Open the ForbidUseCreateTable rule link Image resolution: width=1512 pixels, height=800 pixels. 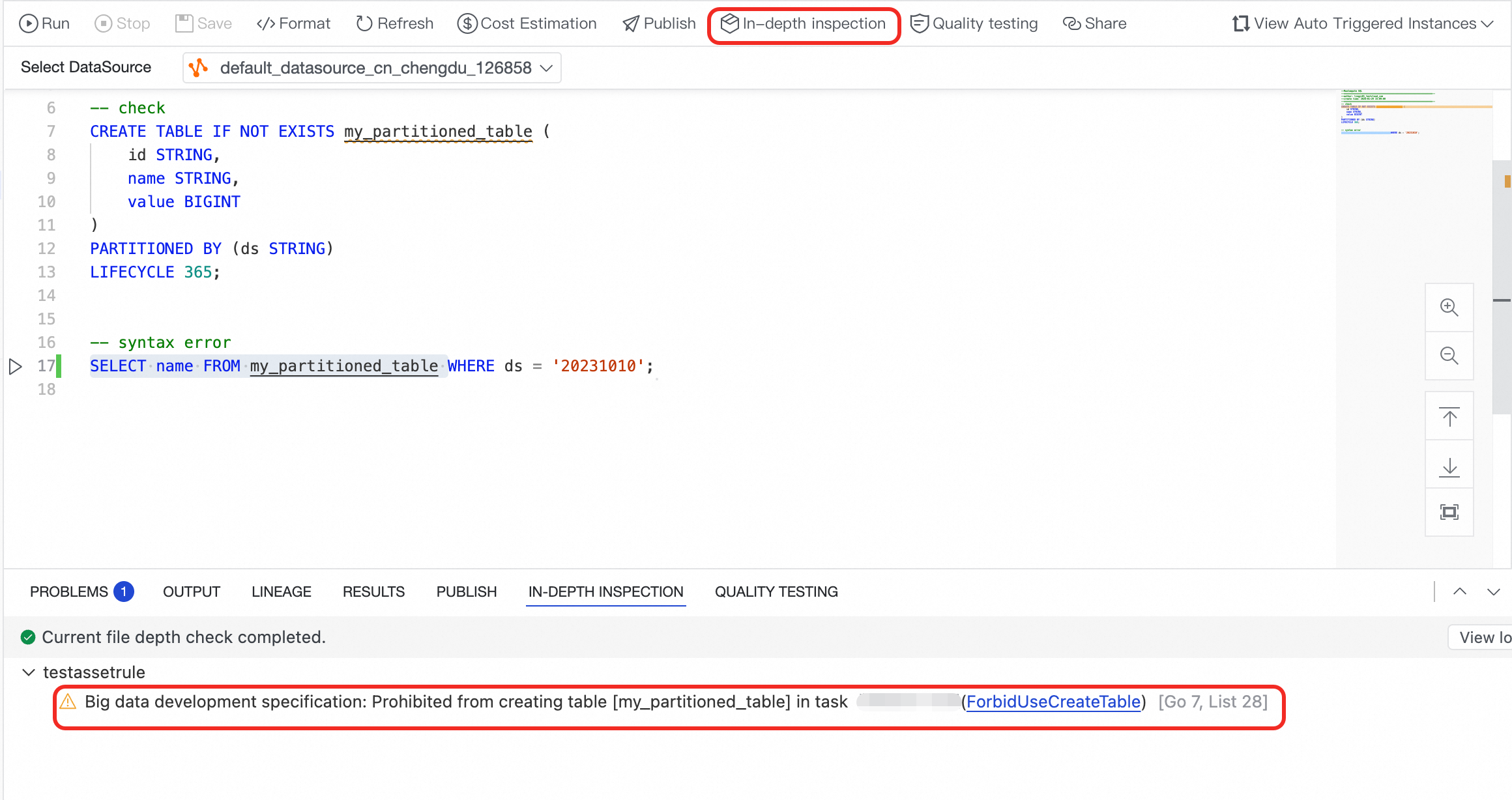click(1053, 702)
